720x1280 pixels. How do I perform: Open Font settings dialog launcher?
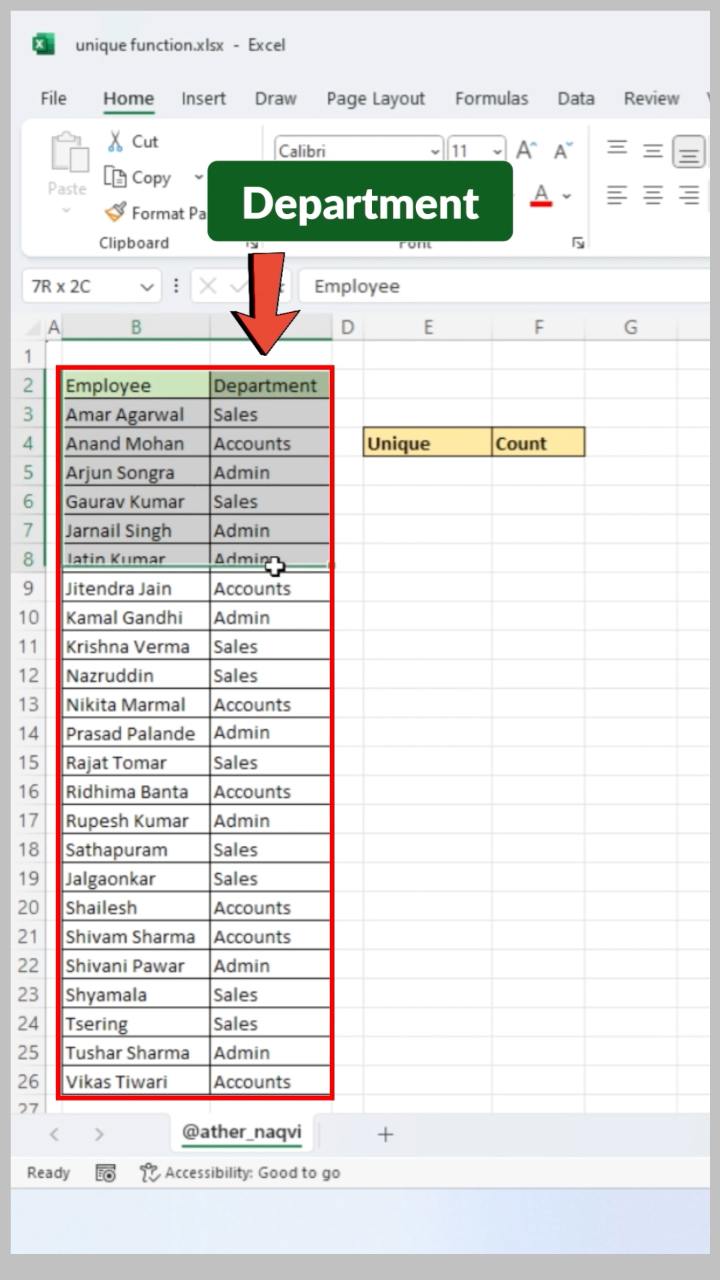(x=578, y=243)
